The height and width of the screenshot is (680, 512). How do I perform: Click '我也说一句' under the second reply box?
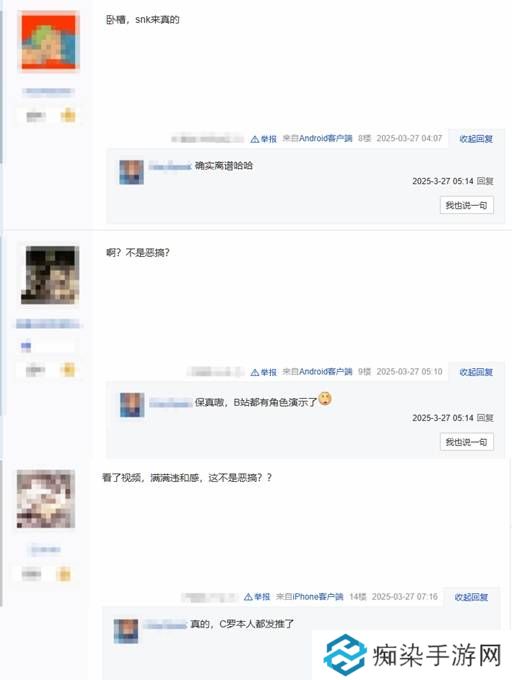[466, 442]
